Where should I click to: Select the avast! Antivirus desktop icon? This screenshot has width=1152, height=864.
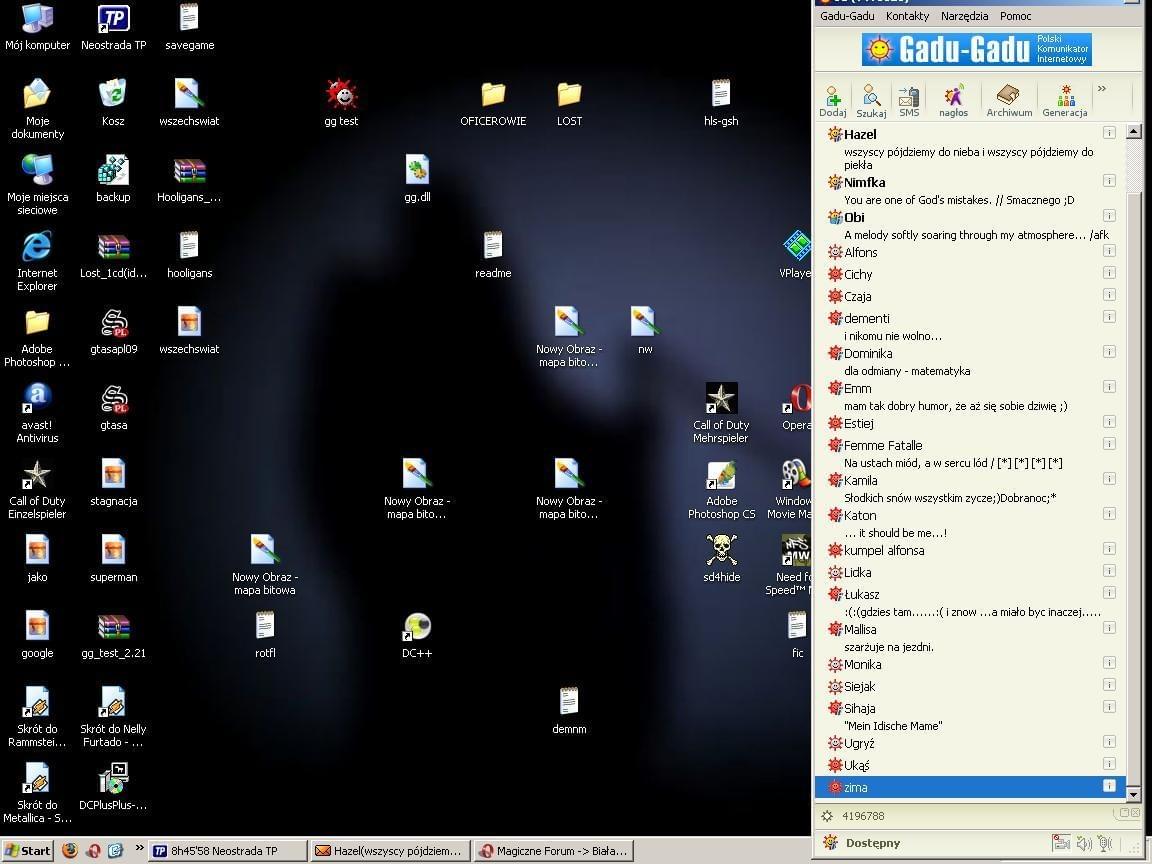coord(37,413)
